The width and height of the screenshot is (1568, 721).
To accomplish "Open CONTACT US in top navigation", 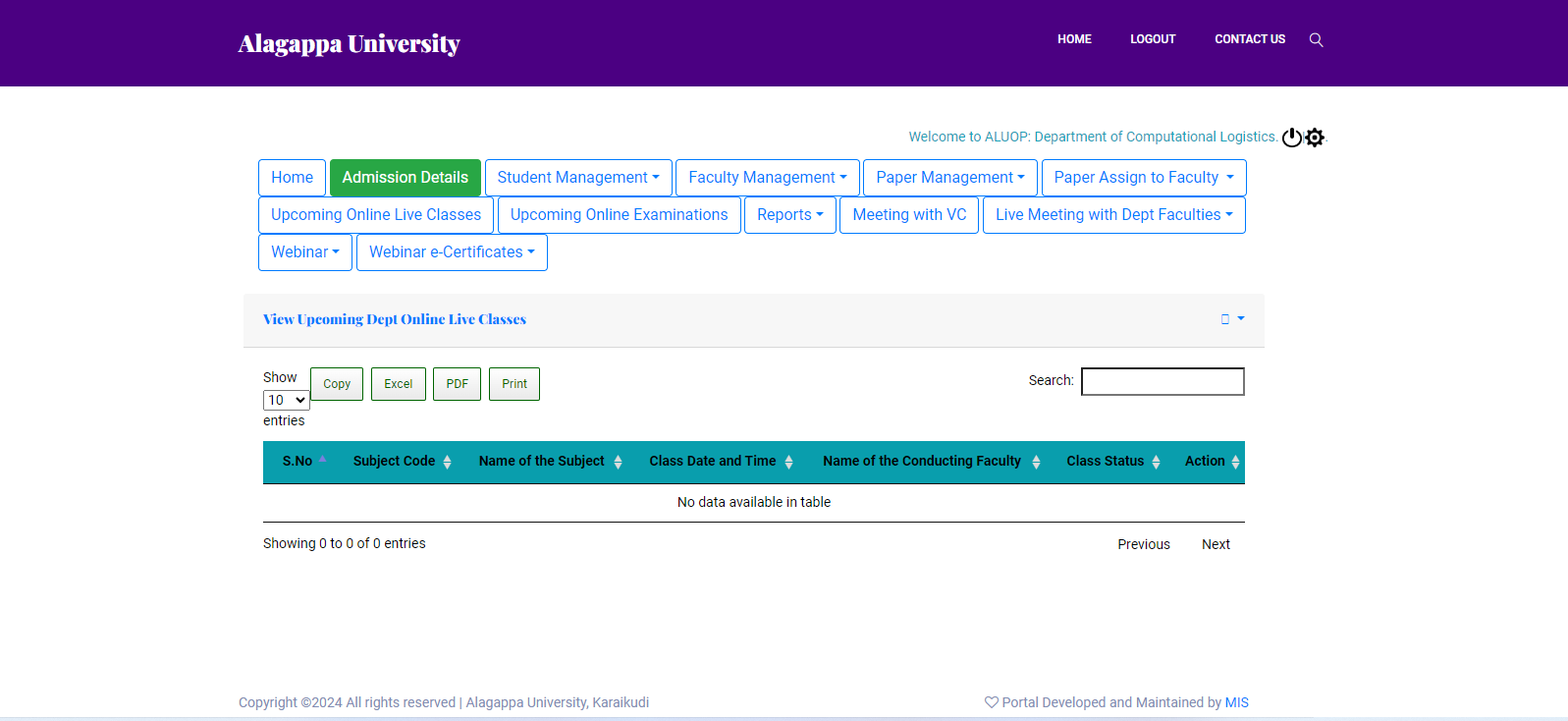I will [x=1250, y=39].
